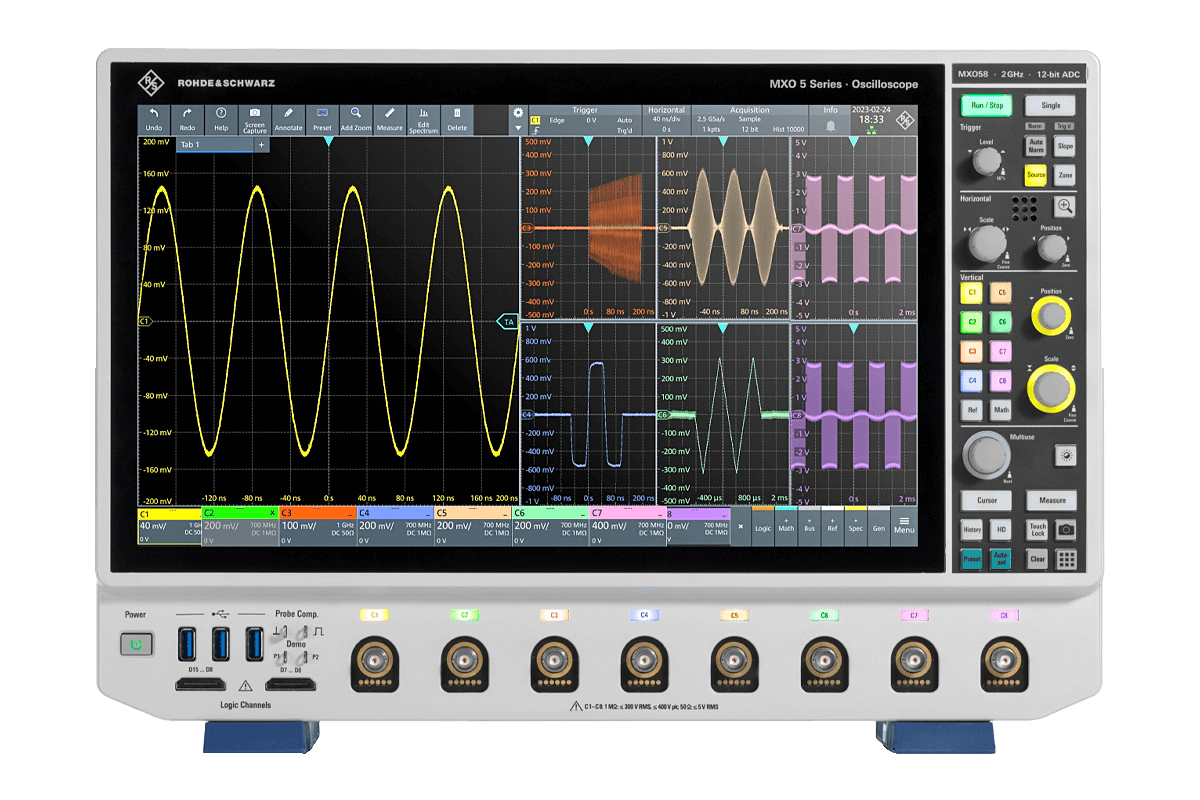Tap the notification bell under Info

[830, 126]
